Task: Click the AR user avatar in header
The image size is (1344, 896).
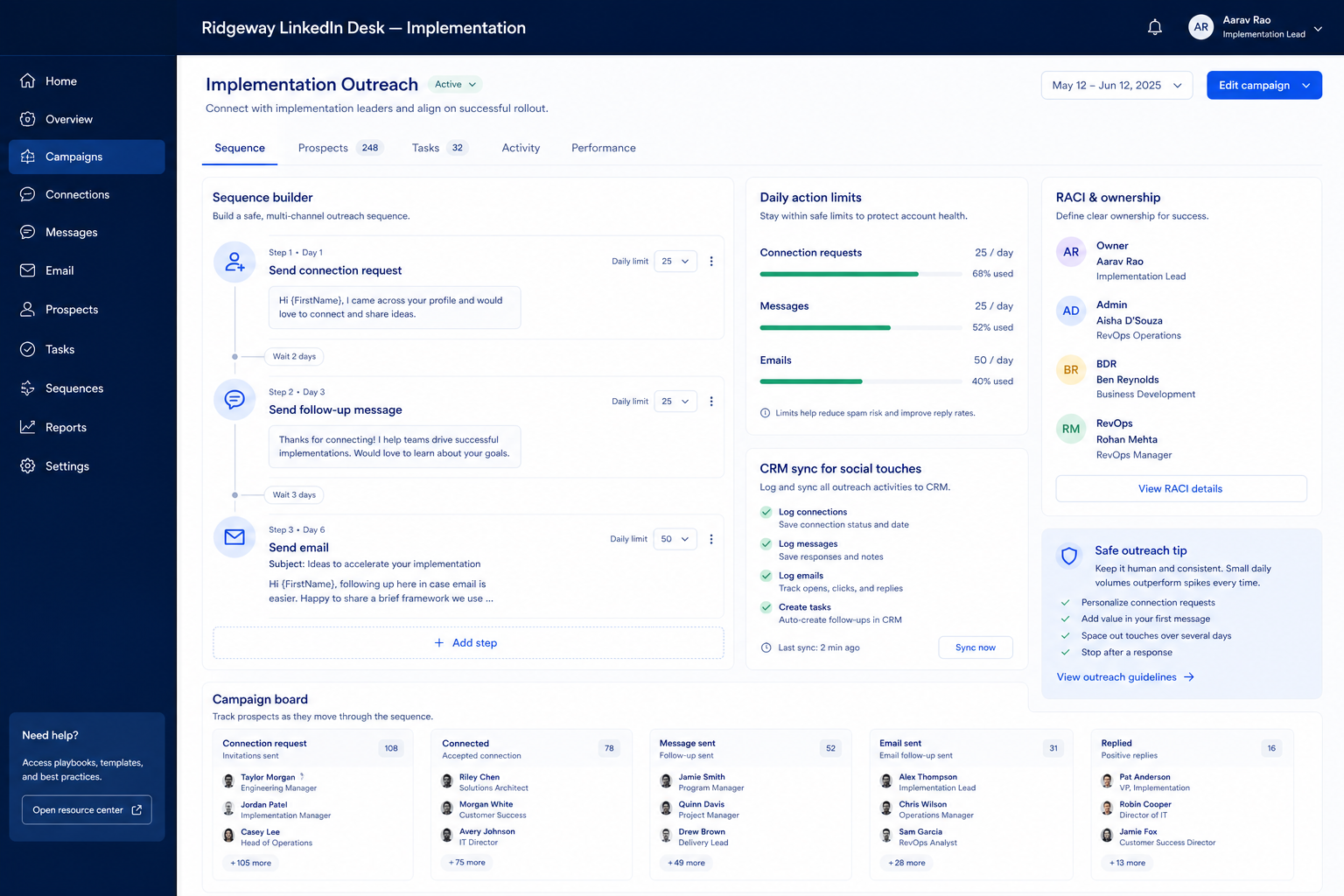Action: (x=1201, y=27)
